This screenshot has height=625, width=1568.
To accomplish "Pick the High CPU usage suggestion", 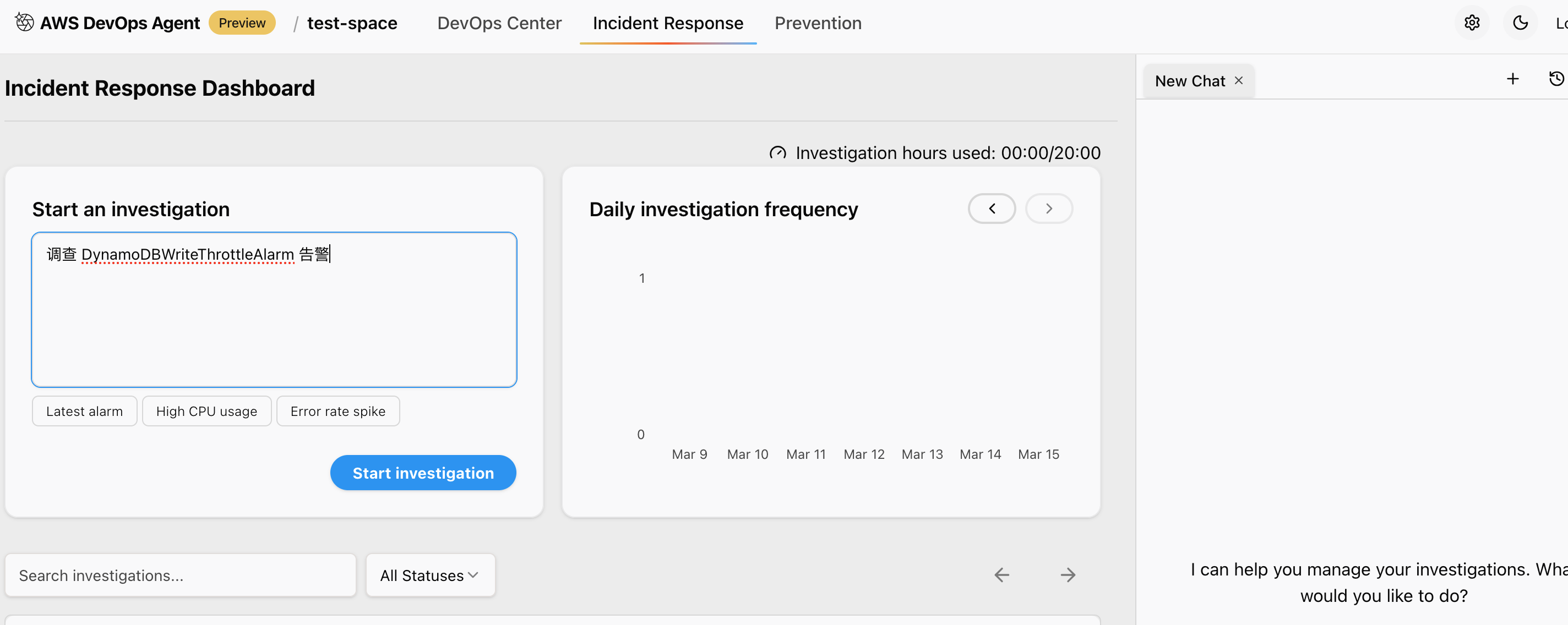I will [x=206, y=412].
